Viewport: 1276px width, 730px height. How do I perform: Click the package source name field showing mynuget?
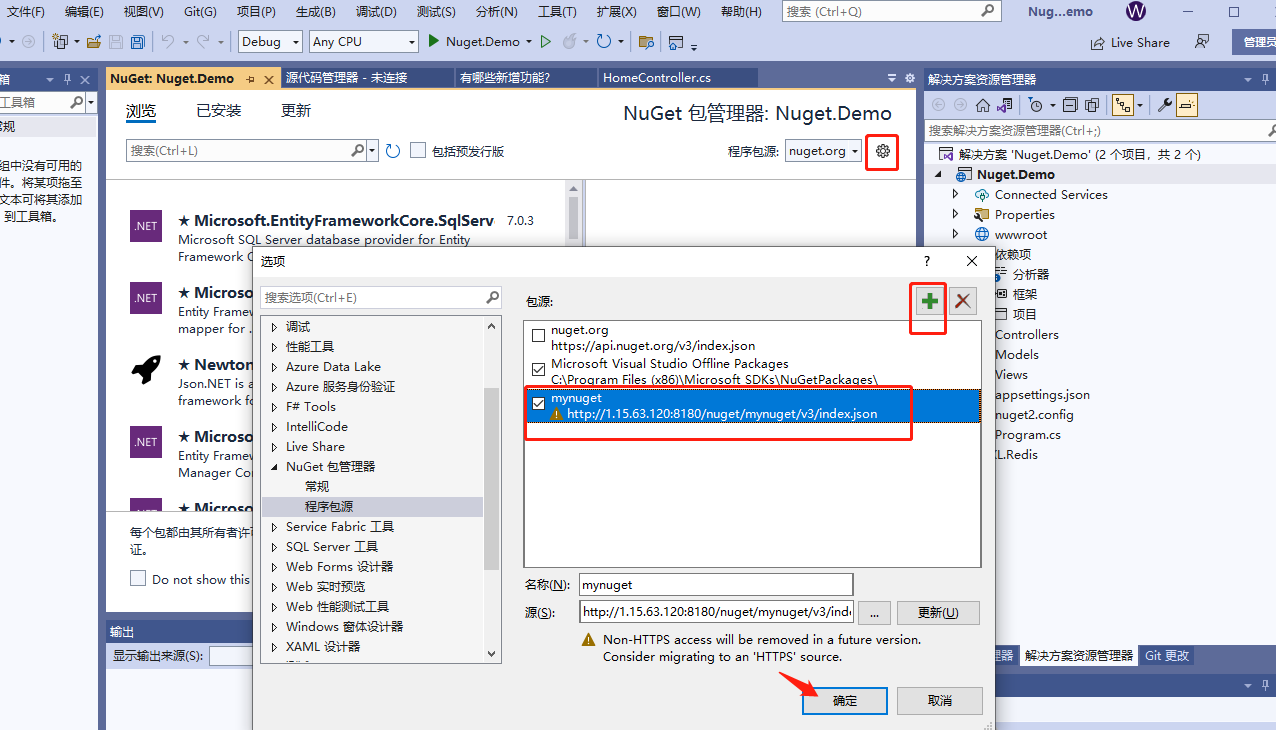click(x=716, y=584)
